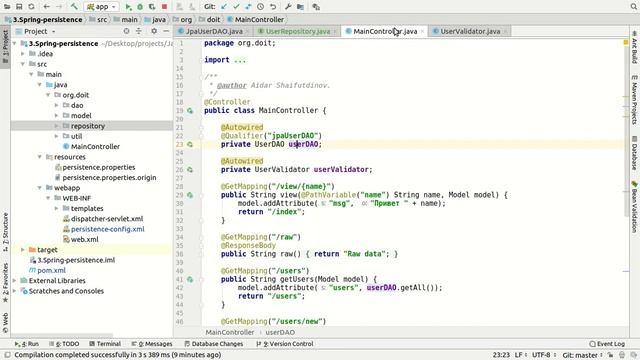Select persistence-config.xml in the project tree
This screenshot has height=360, width=640.
click(x=107, y=229)
